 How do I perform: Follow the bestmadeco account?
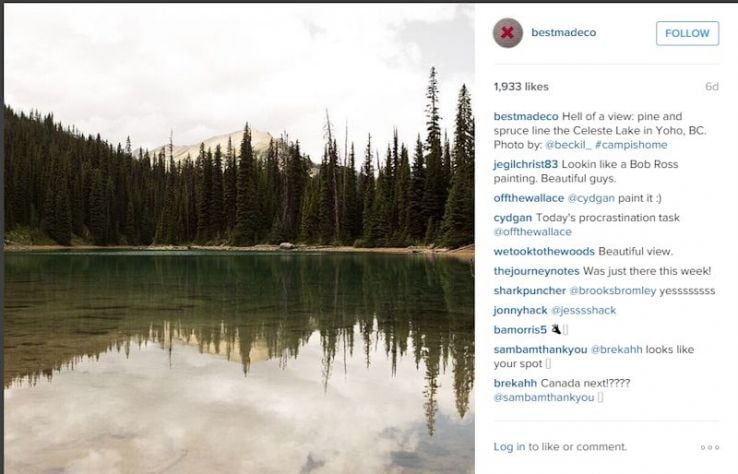tap(687, 33)
